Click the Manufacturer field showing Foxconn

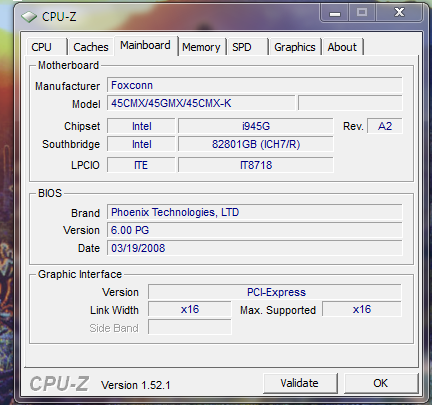pos(255,85)
